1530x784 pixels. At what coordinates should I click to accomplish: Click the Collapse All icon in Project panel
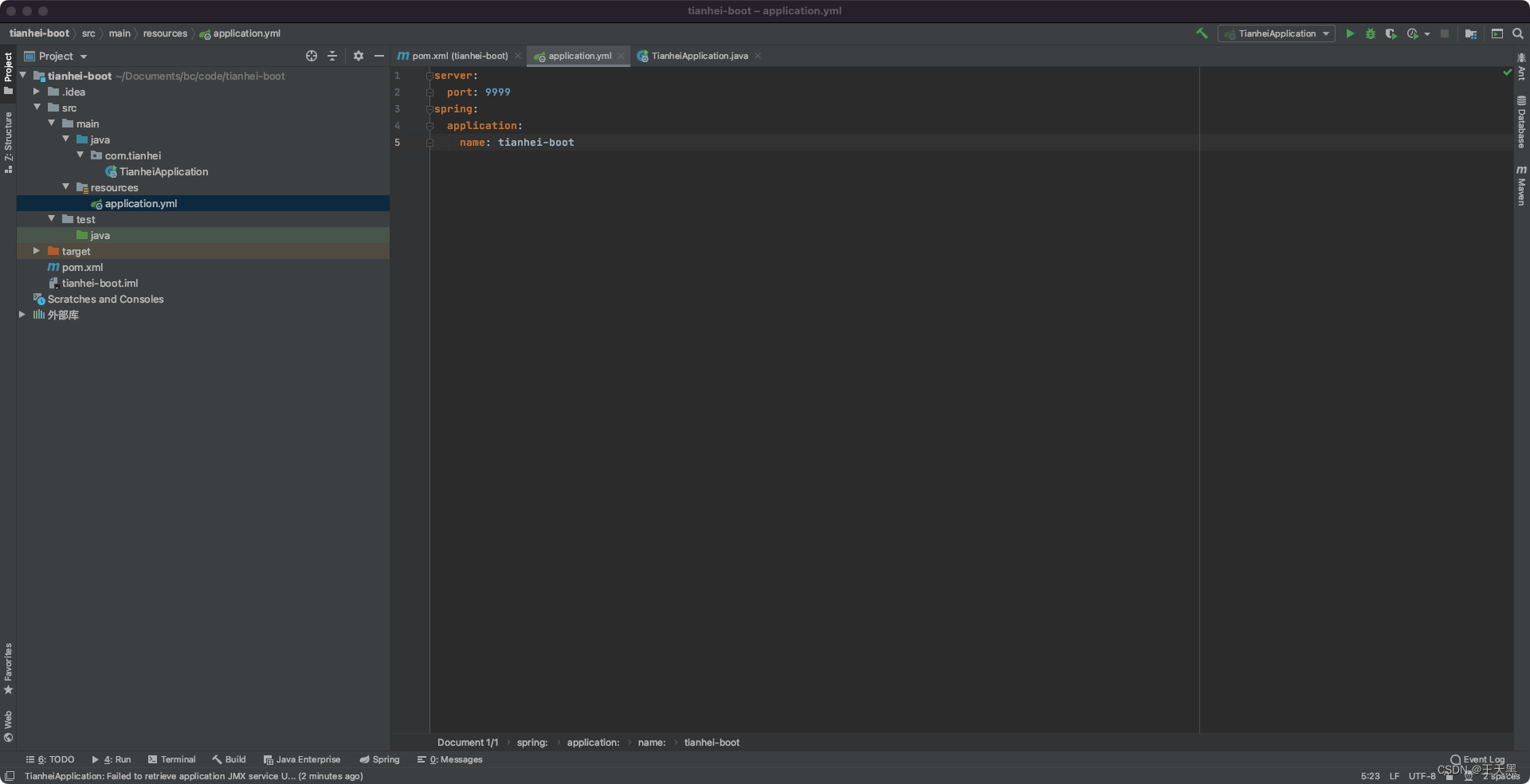332,56
